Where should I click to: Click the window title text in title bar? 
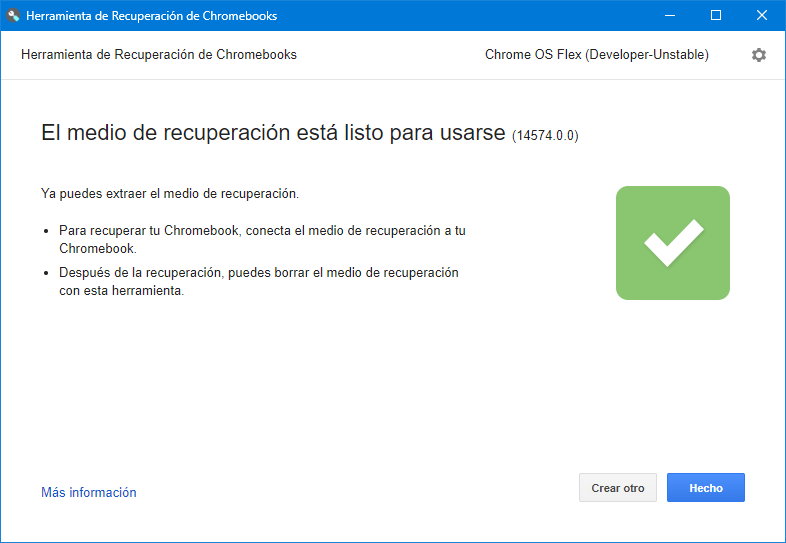coord(151,16)
